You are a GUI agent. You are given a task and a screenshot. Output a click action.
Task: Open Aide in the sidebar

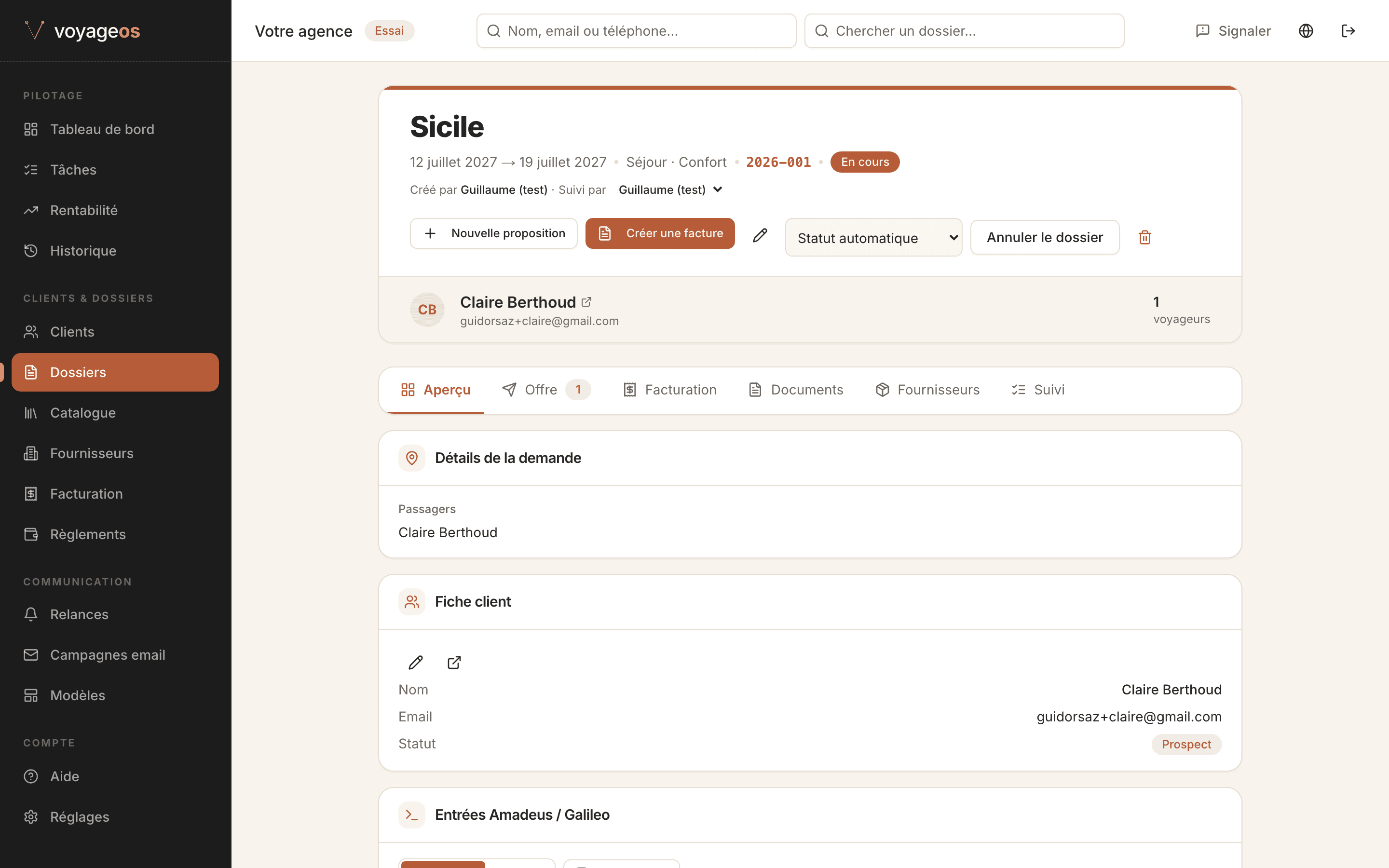(115, 776)
